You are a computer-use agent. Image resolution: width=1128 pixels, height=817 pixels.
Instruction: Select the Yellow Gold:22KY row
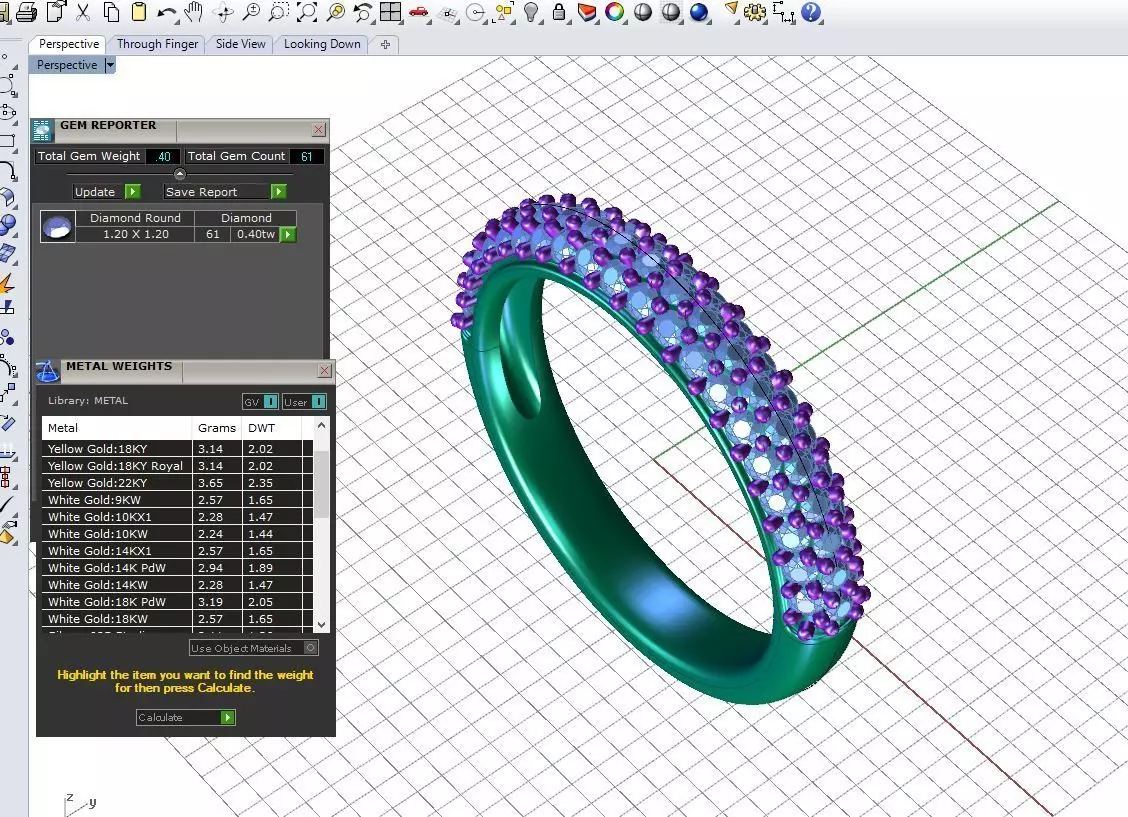tap(178, 483)
